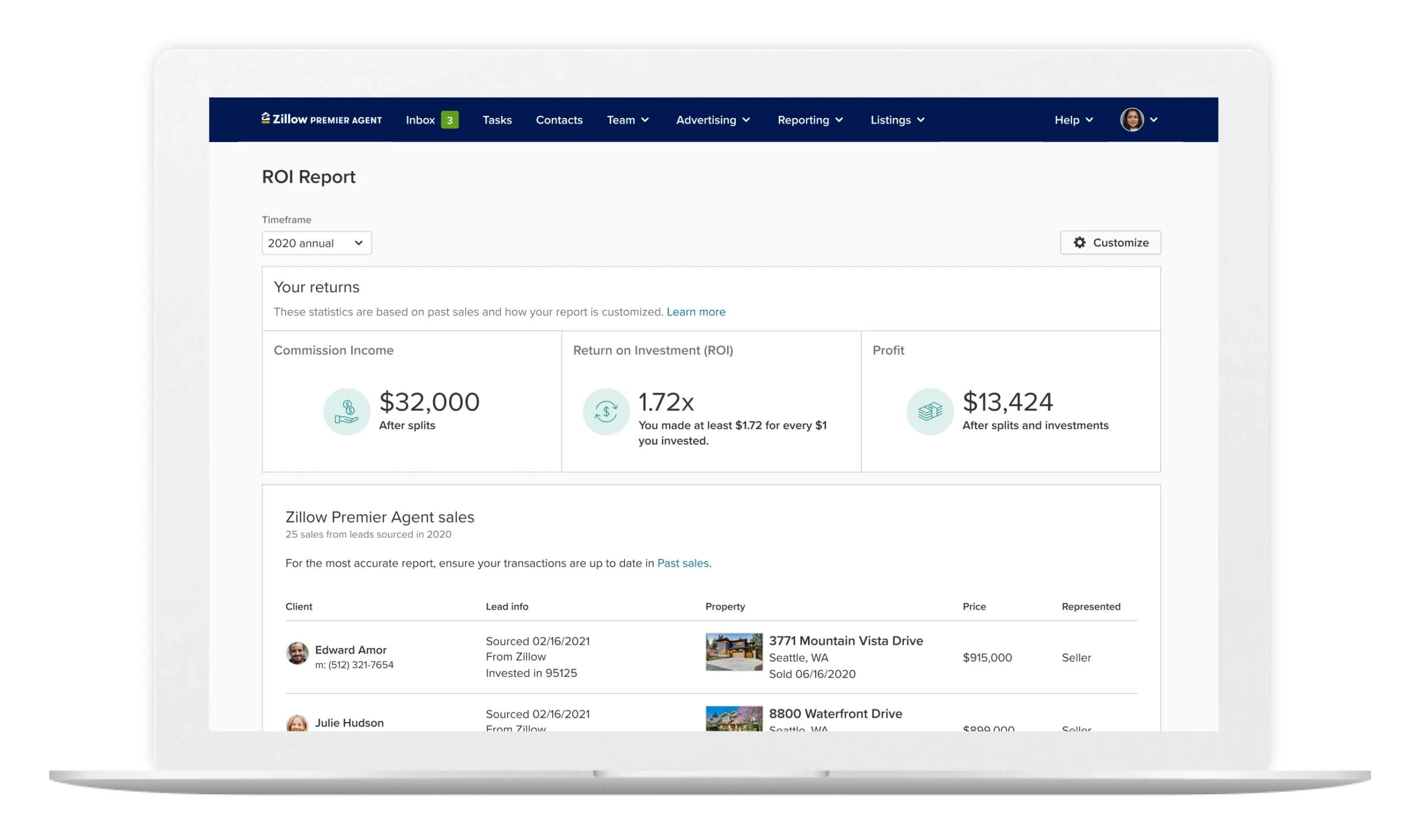Screen dimensions: 1411x840
Task: Expand the Advertising menu
Action: click(x=713, y=120)
